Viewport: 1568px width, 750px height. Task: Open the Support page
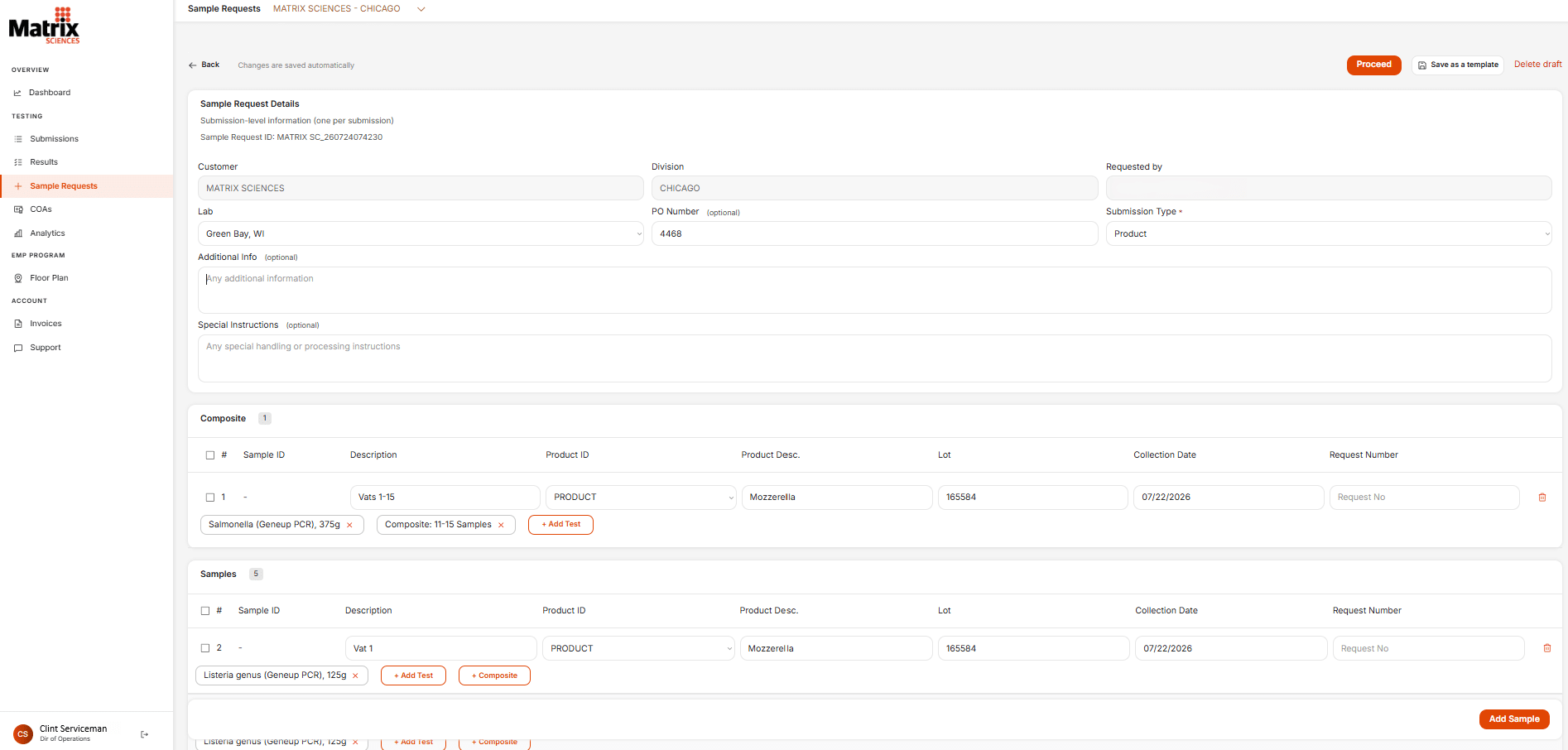pos(46,348)
